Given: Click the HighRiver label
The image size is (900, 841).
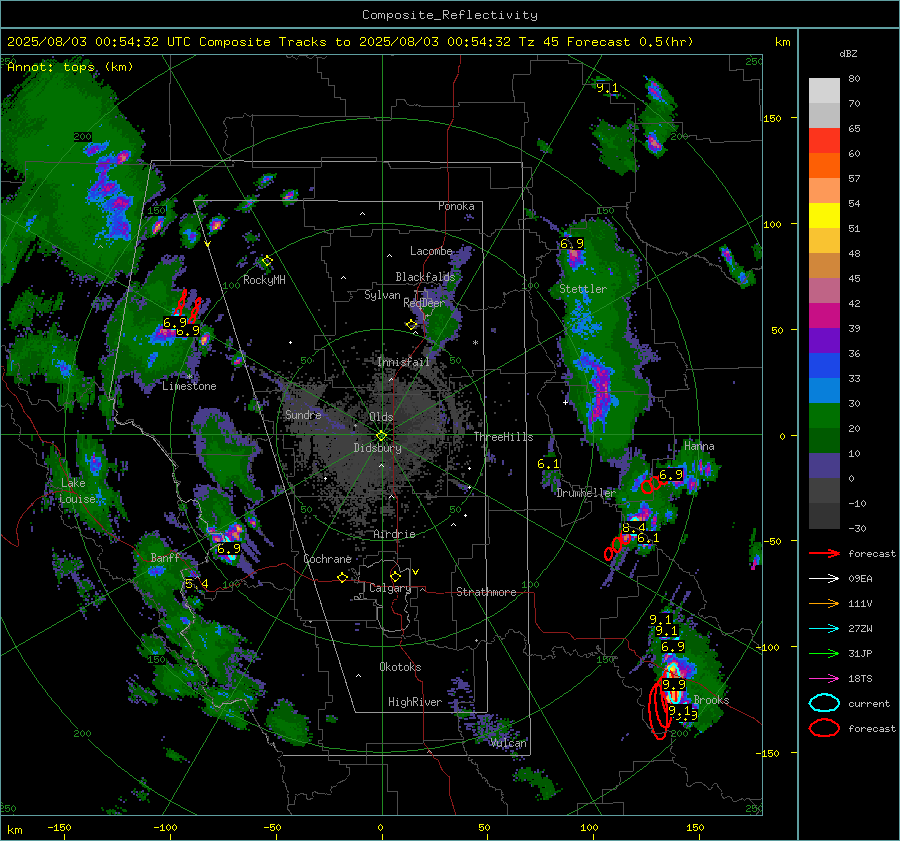Looking at the screenshot, I should [415, 702].
